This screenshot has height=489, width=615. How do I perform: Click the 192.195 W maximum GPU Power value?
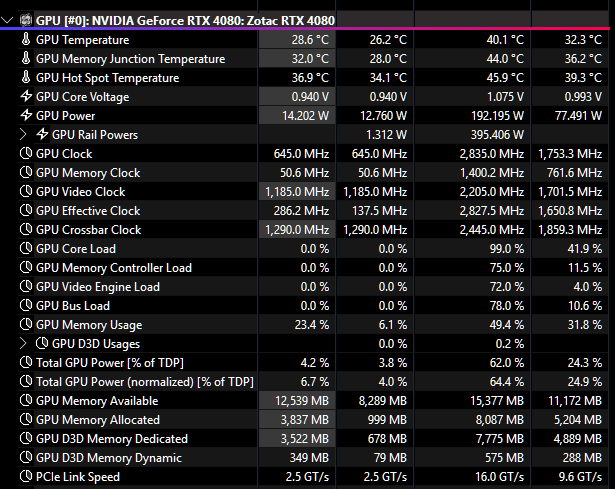click(497, 116)
